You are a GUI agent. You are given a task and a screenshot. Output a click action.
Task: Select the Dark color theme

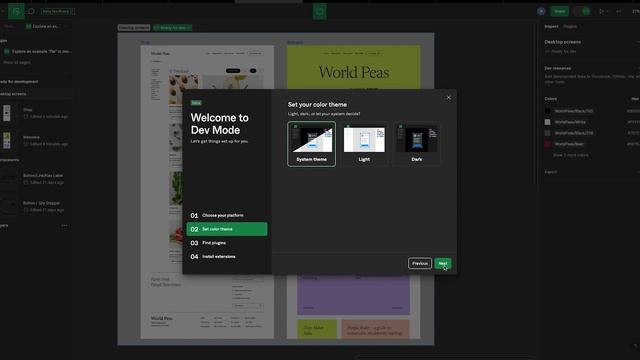(x=417, y=144)
